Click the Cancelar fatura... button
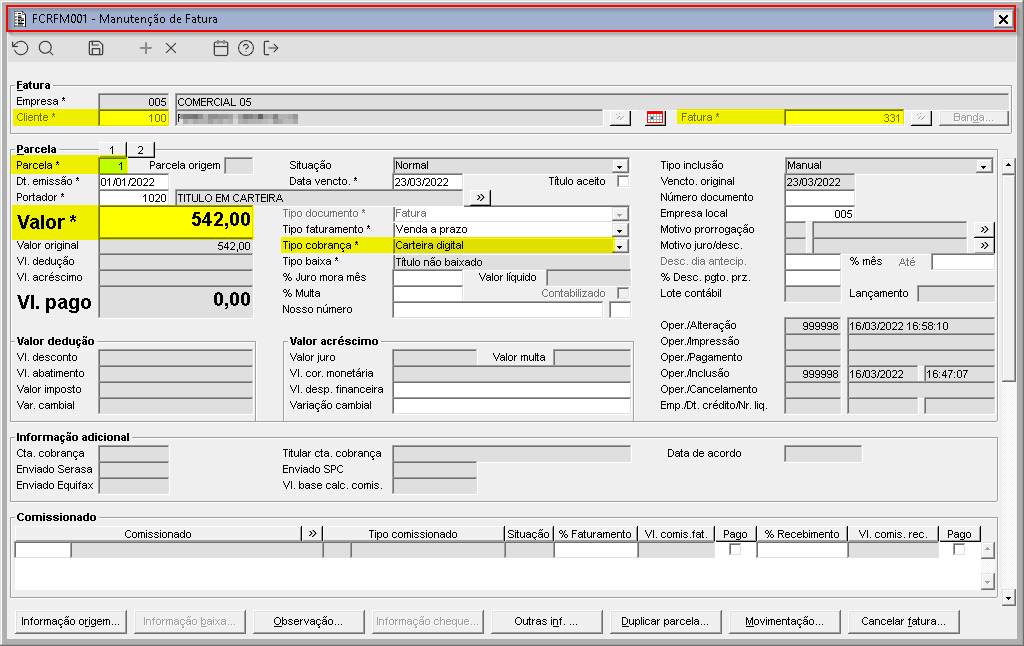 (x=903, y=621)
